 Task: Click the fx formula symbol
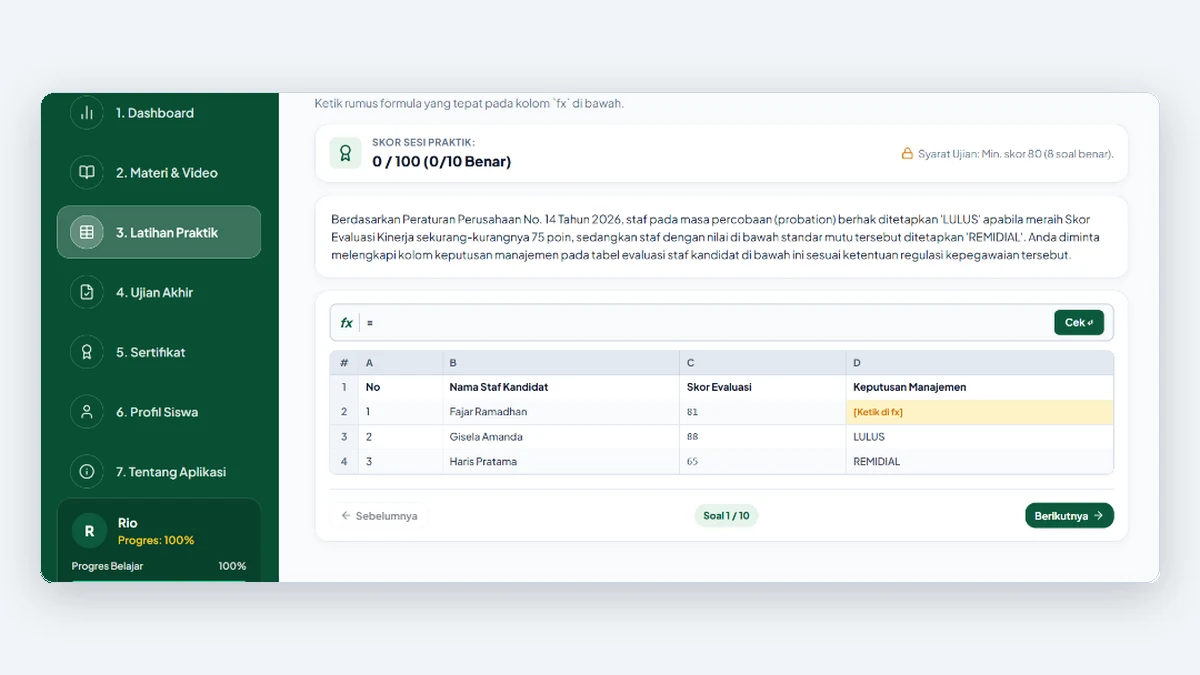coord(346,323)
